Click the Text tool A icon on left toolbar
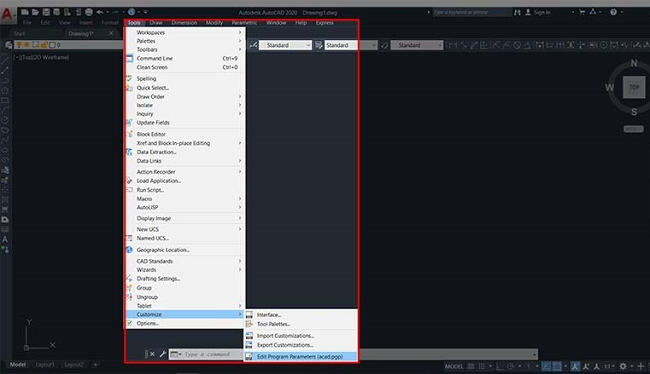This screenshot has width=650, height=374. (x=5, y=239)
